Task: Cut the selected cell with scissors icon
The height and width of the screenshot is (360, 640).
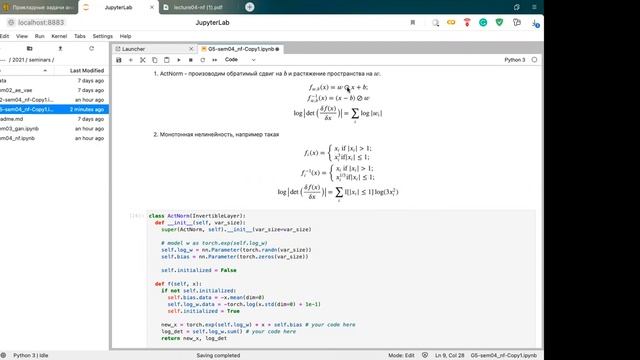Action: click(x=143, y=60)
